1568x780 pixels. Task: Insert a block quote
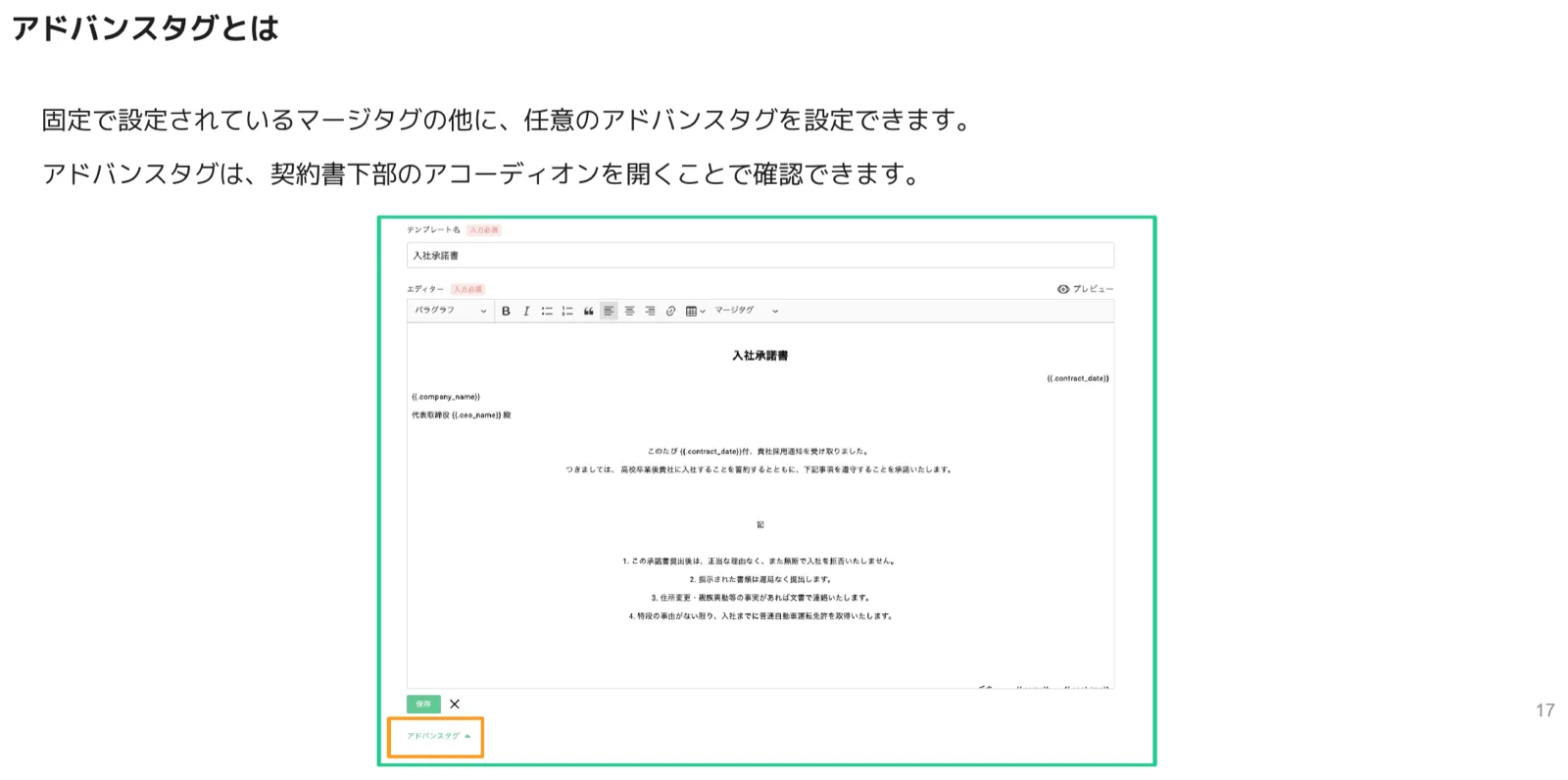[x=588, y=312]
